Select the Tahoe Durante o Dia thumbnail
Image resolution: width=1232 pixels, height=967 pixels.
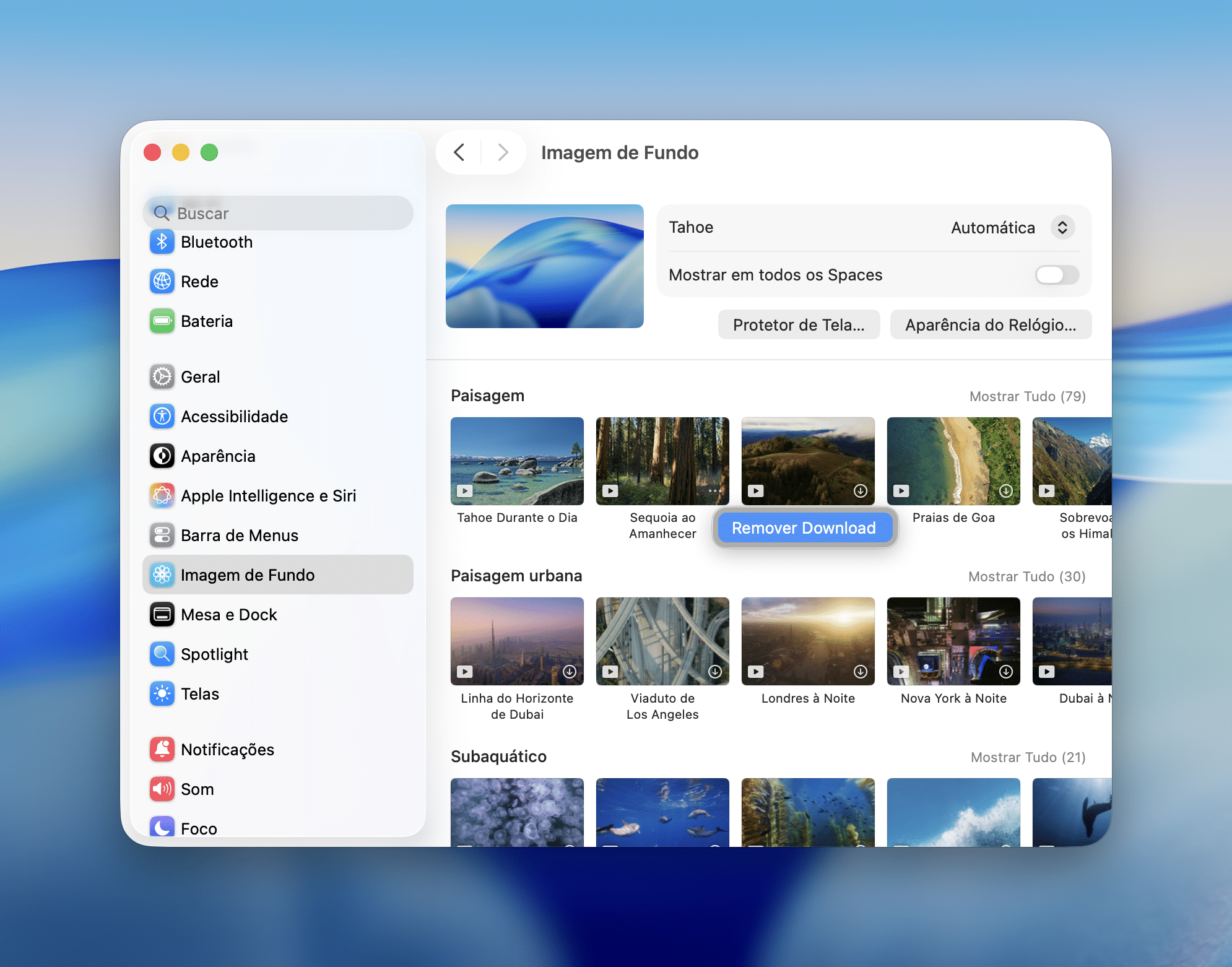[517, 461]
